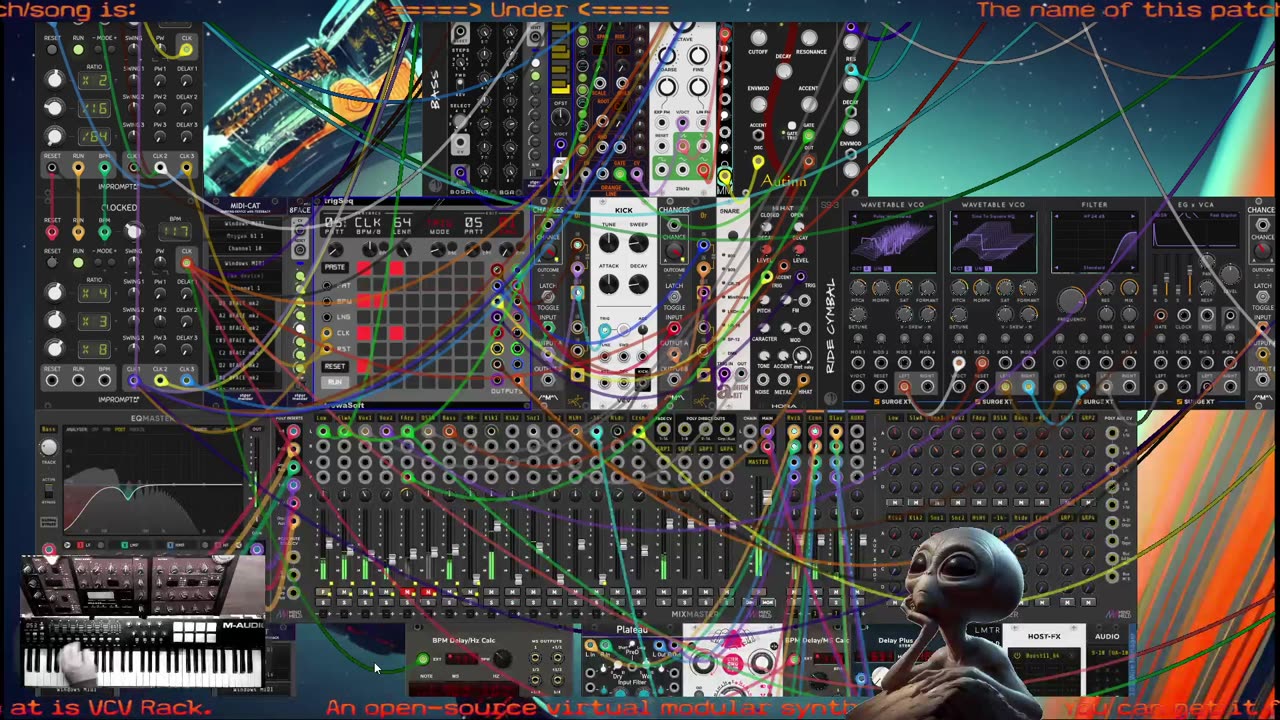This screenshot has height=720, width=1280.
Task: Click the DRIVE knob on the Surge Filter
Action: [x=1106, y=314]
